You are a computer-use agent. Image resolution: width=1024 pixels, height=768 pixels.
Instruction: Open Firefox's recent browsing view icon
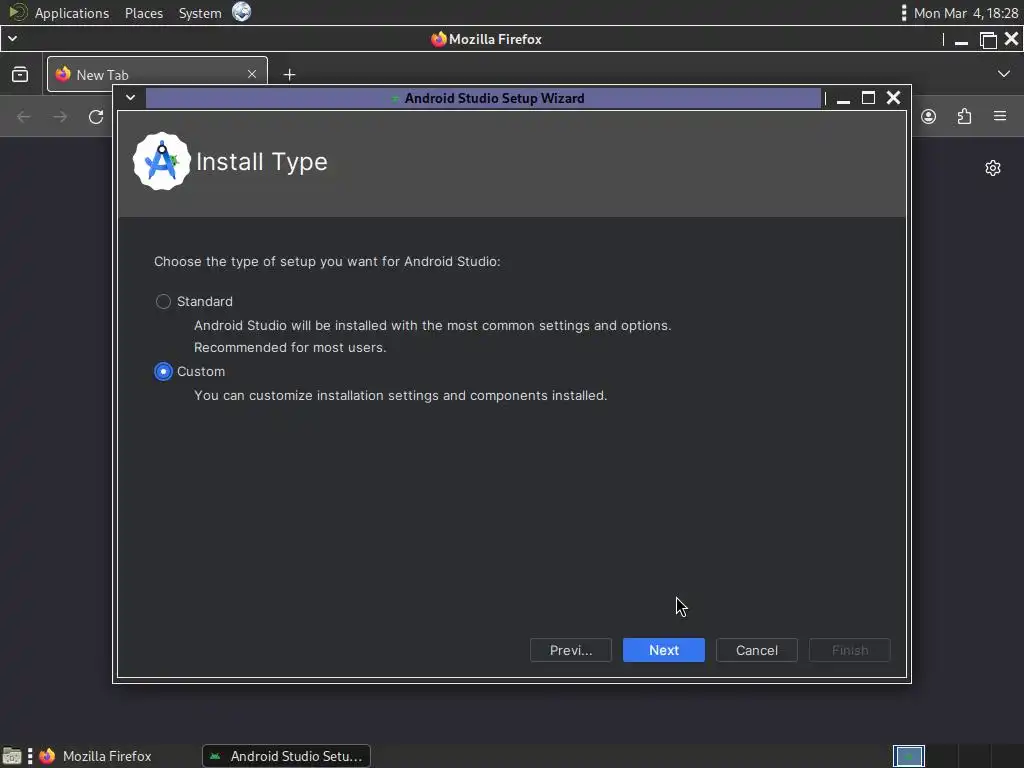tap(20, 74)
